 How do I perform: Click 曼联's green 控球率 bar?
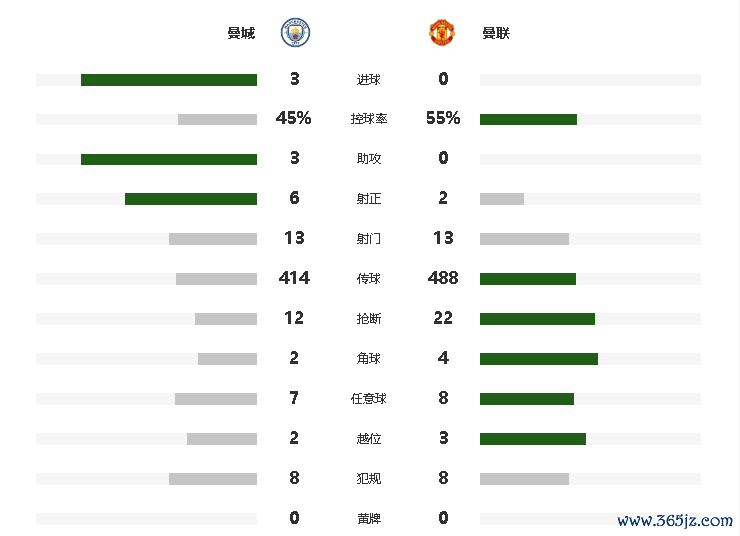(528, 119)
